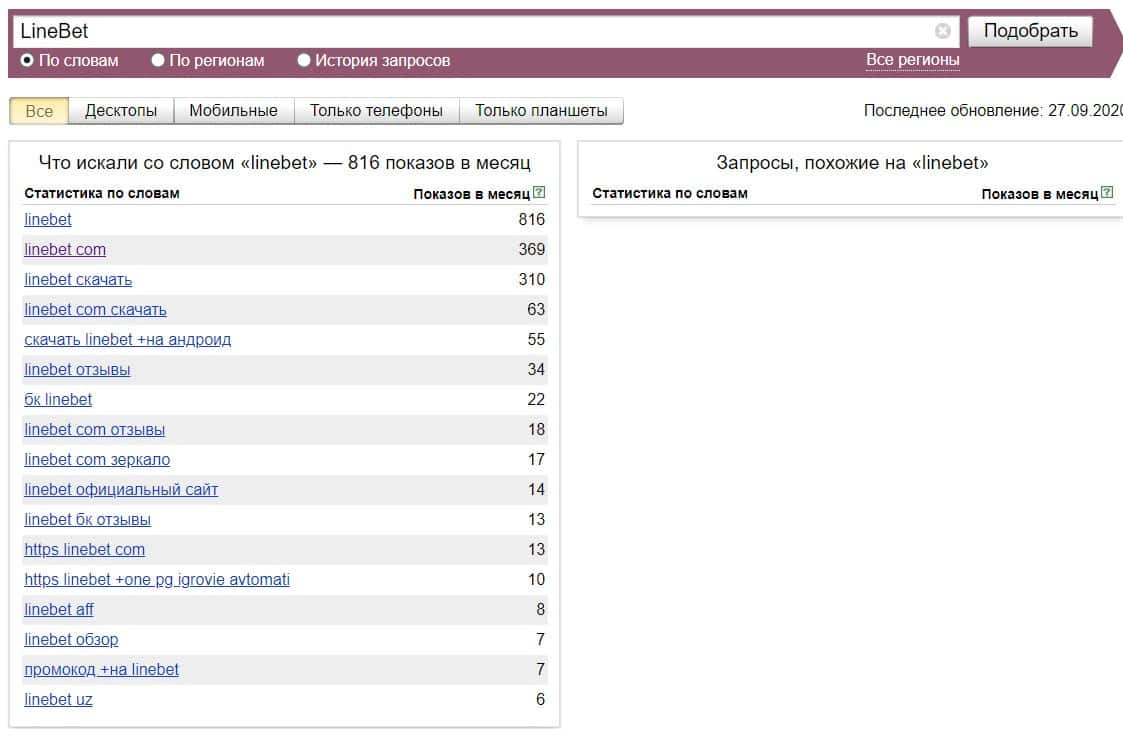The width and height of the screenshot is (1123, 729).
Task: Open the 'промокод +на linebet' link
Action: click(x=102, y=670)
